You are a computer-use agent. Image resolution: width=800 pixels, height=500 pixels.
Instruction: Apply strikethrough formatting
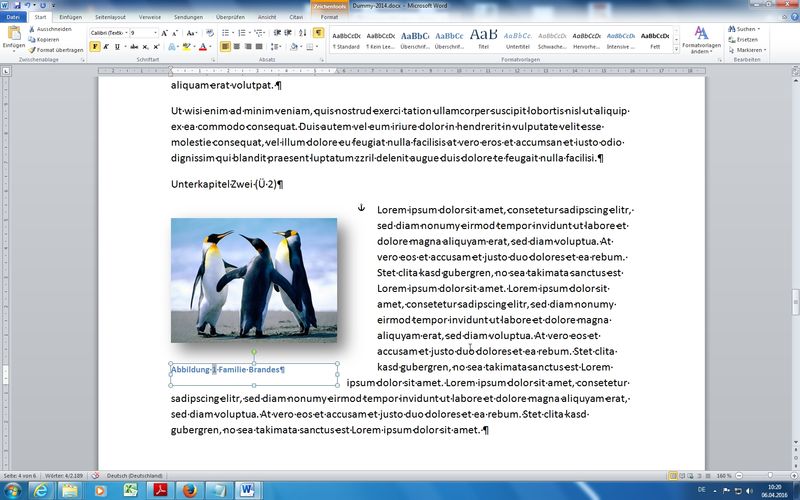pos(134,47)
